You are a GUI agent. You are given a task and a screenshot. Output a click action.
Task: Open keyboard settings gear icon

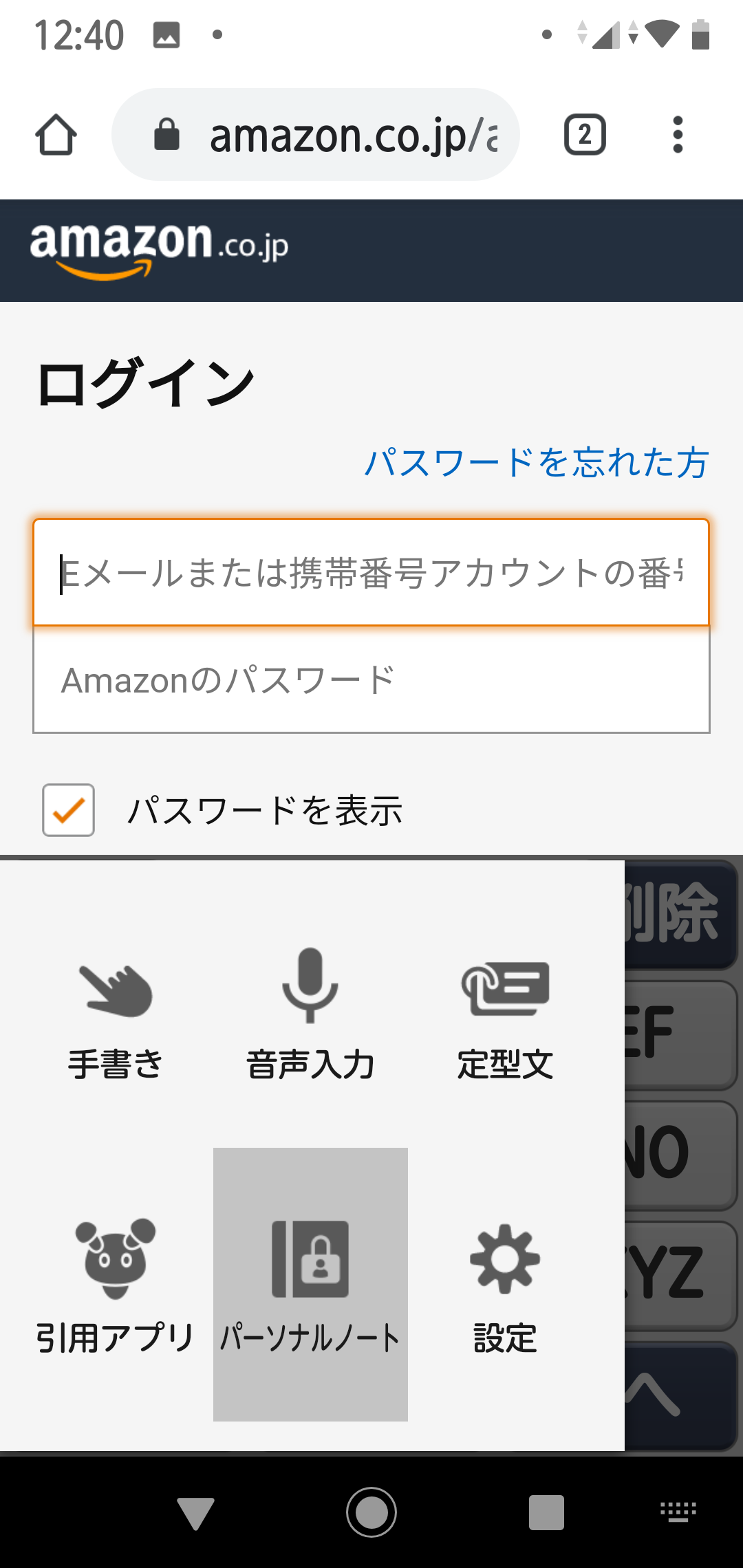coord(505,1259)
